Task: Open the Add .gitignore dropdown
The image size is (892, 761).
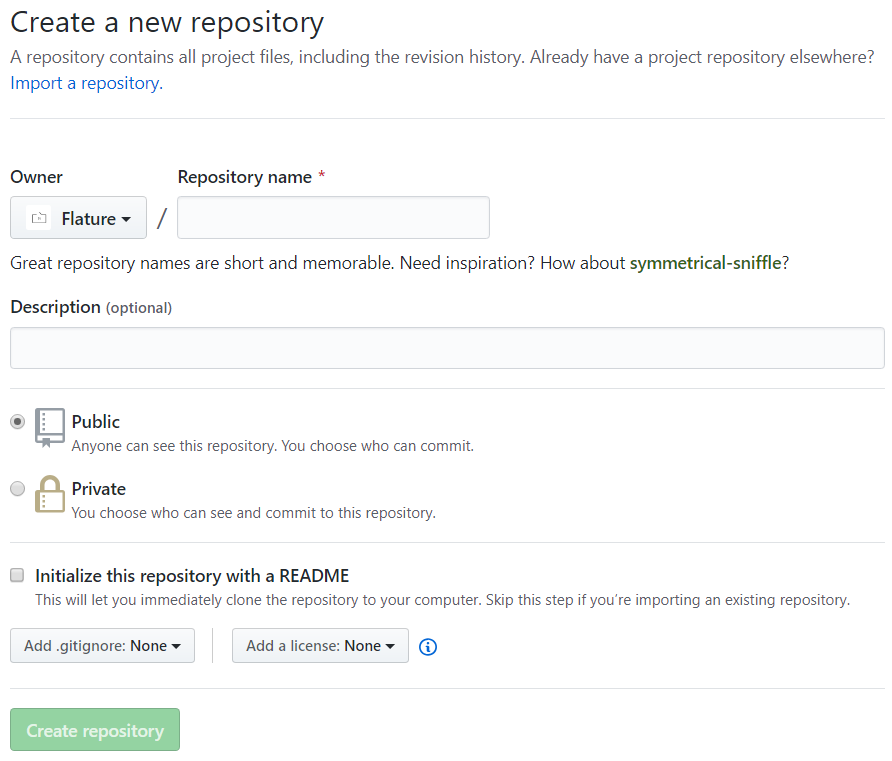Action: tap(102, 646)
